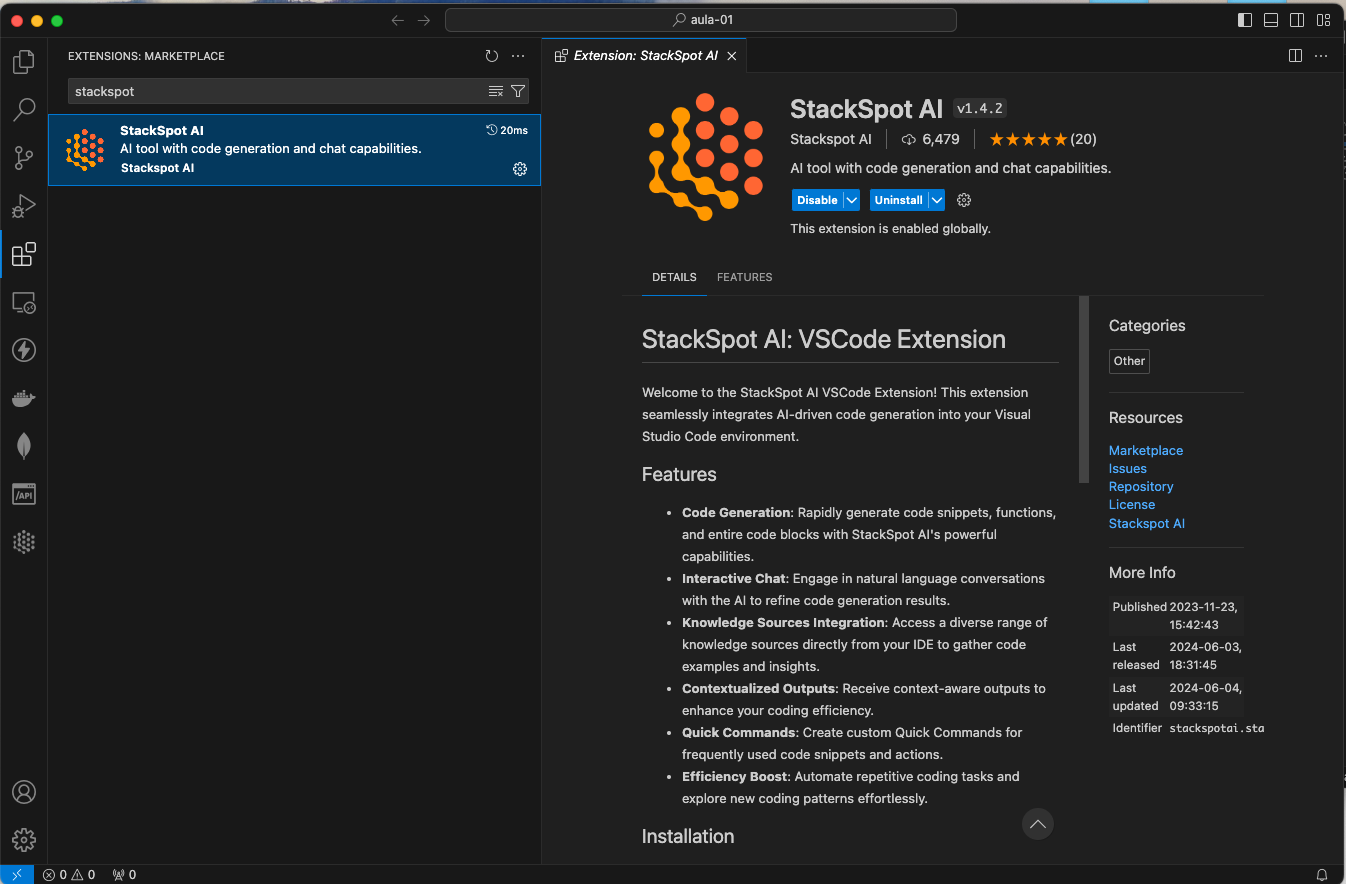Image resolution: width=1346 pixels, height=884 pixels.
Task: Open Run and Debug view icon
Action: 24,206
